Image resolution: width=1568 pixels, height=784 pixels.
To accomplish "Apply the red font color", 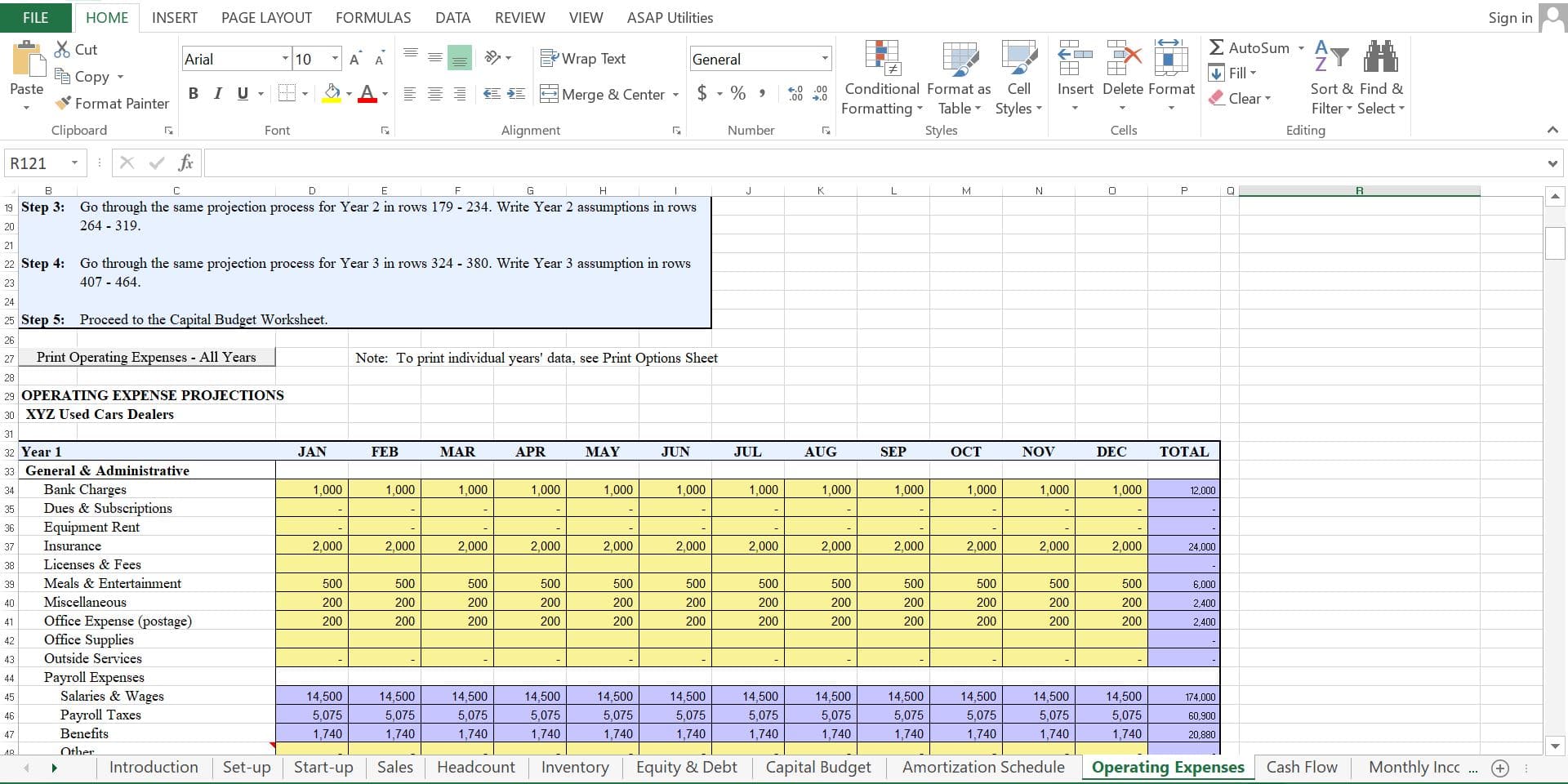I will point(367,93).
